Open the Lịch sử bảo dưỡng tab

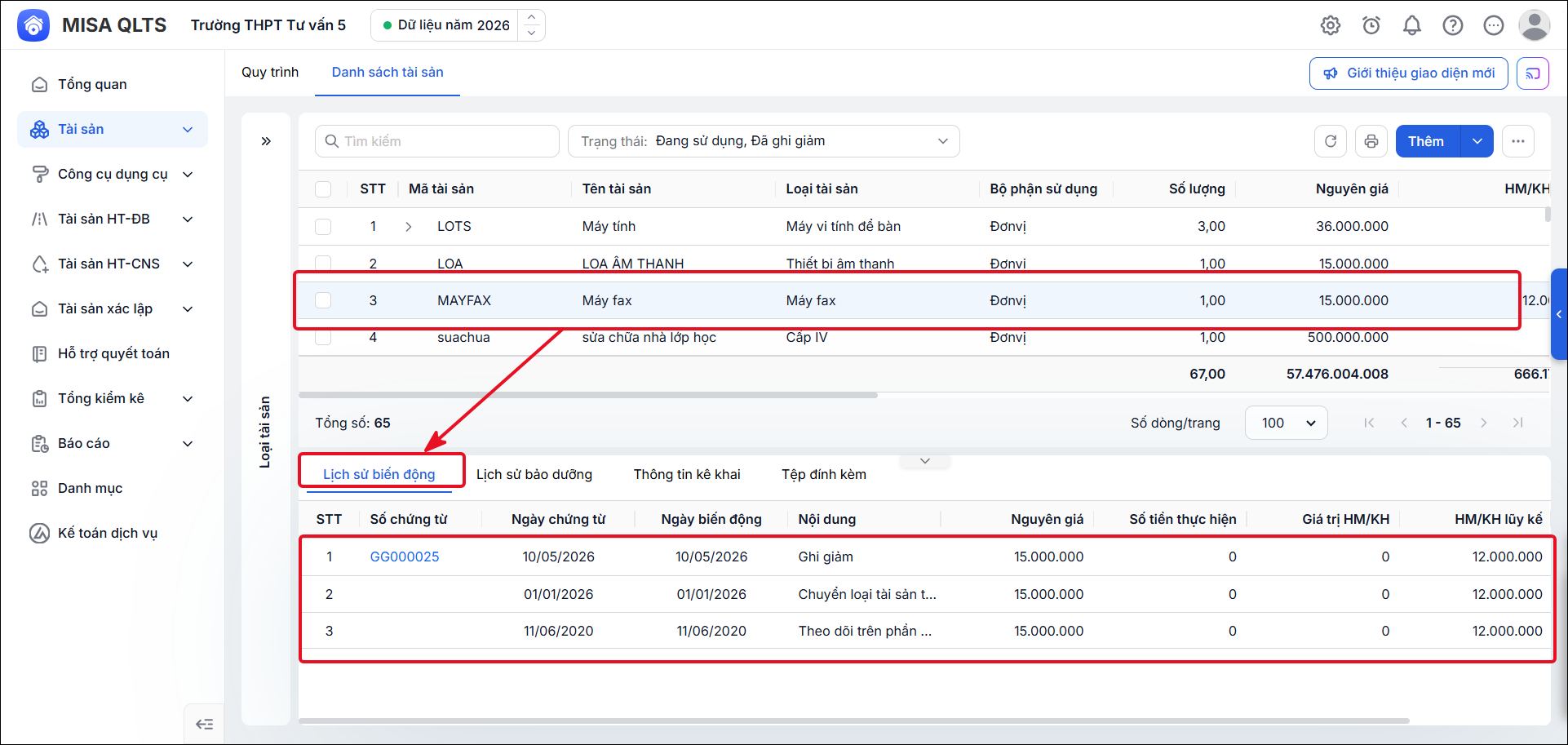click(534, 474)
